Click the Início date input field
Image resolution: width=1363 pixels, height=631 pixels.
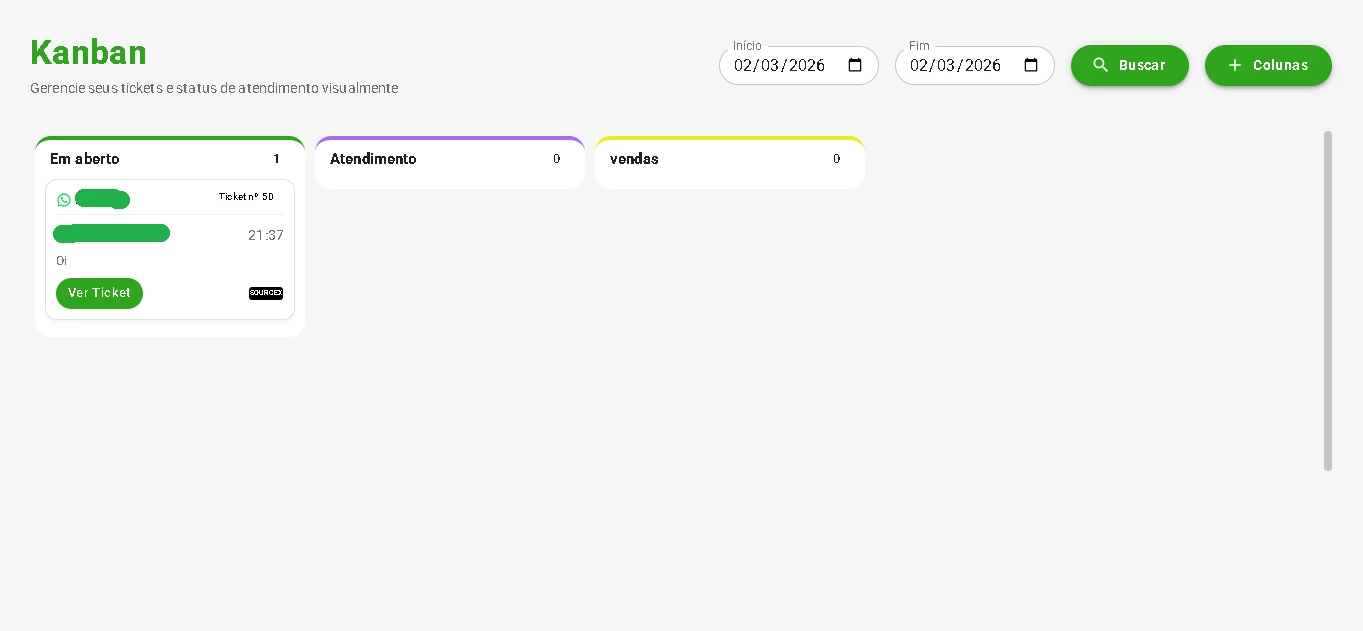tap(780, 65)
